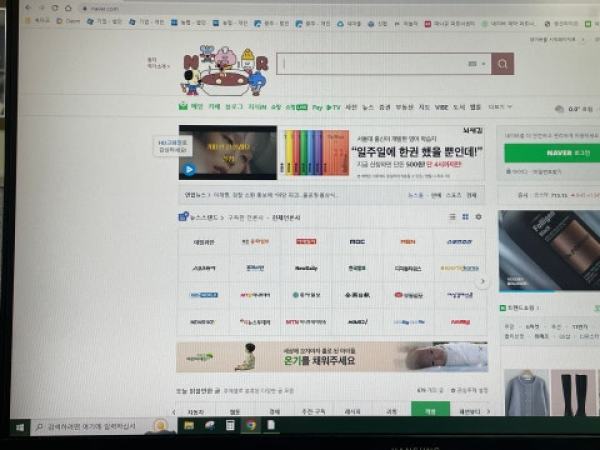Screen dimensions: 600x450
Task: Go to 블로그 in the service menu
Action: tap(234, 107)
